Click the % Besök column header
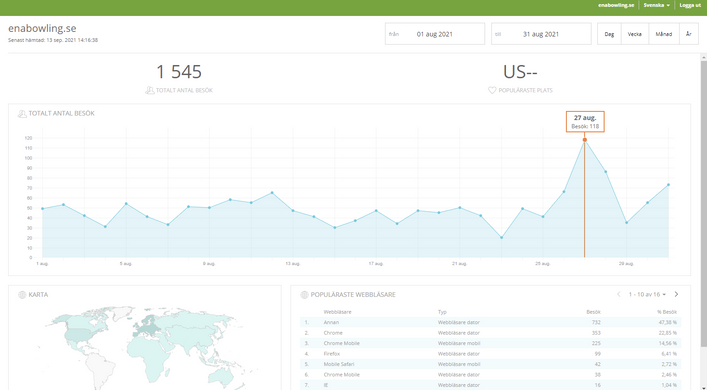The image size is (707, 390). tap(667, 312)
